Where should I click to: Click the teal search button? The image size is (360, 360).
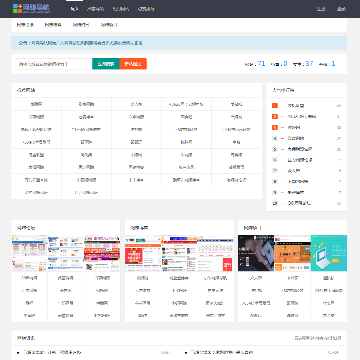tap(106, 64)
